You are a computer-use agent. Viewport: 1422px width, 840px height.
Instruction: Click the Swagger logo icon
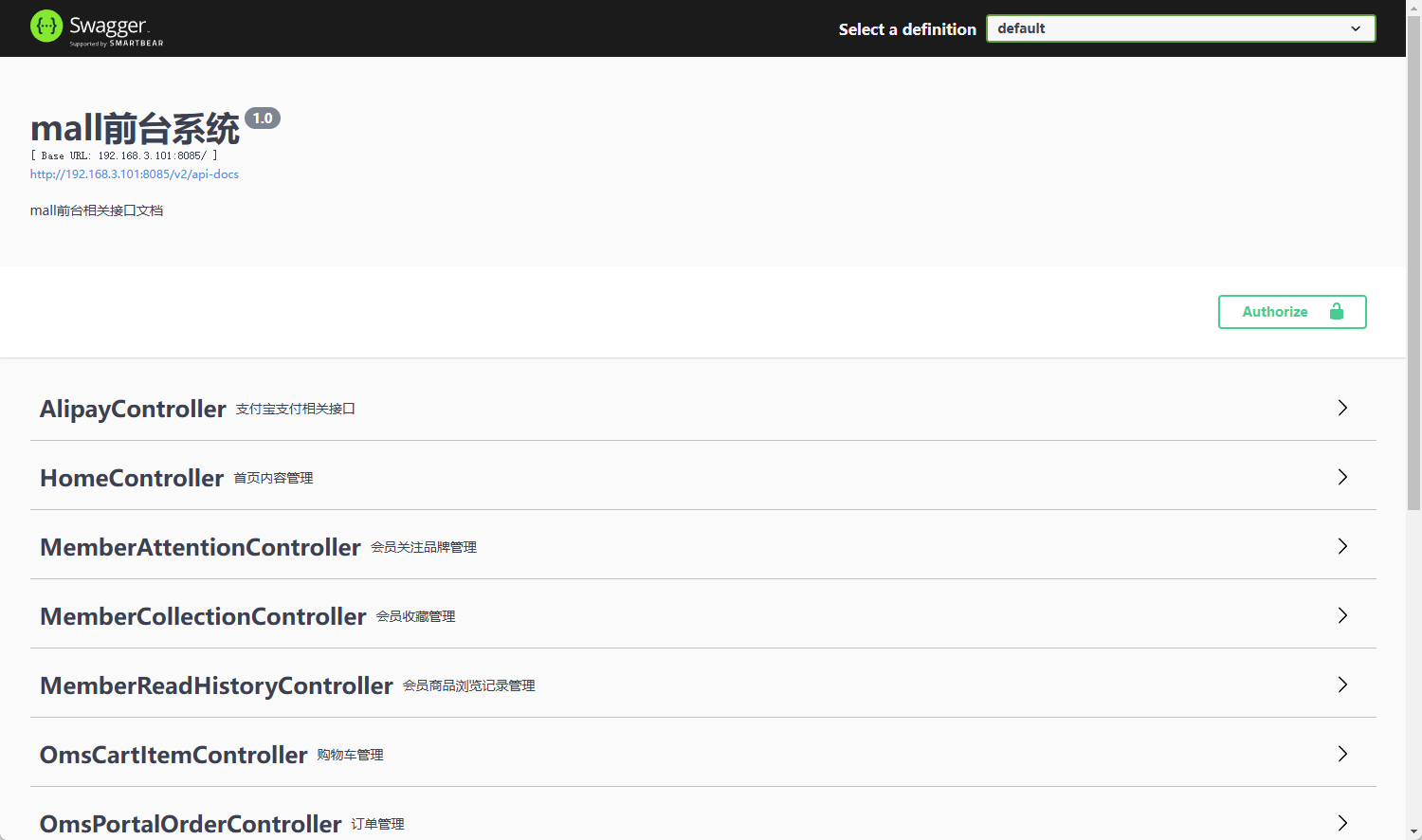(46, 27)
